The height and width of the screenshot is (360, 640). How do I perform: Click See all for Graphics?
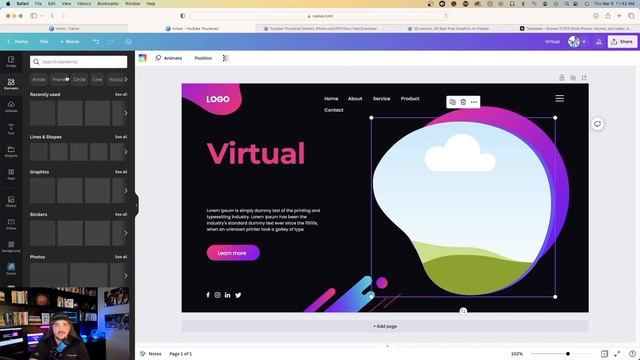pyautogui.click(x=121, y=172)
